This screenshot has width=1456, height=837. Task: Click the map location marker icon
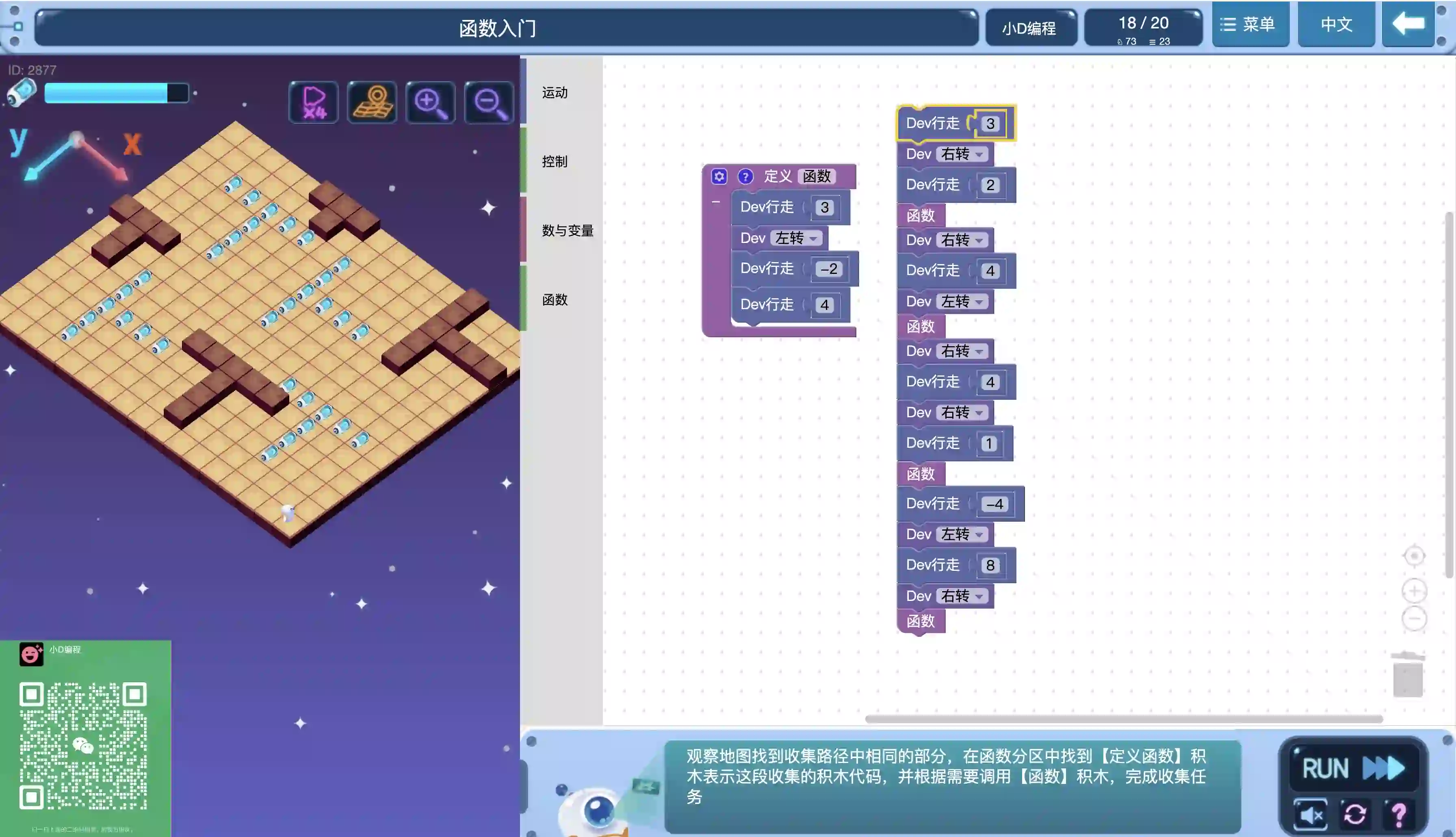(x=373, y=102)
